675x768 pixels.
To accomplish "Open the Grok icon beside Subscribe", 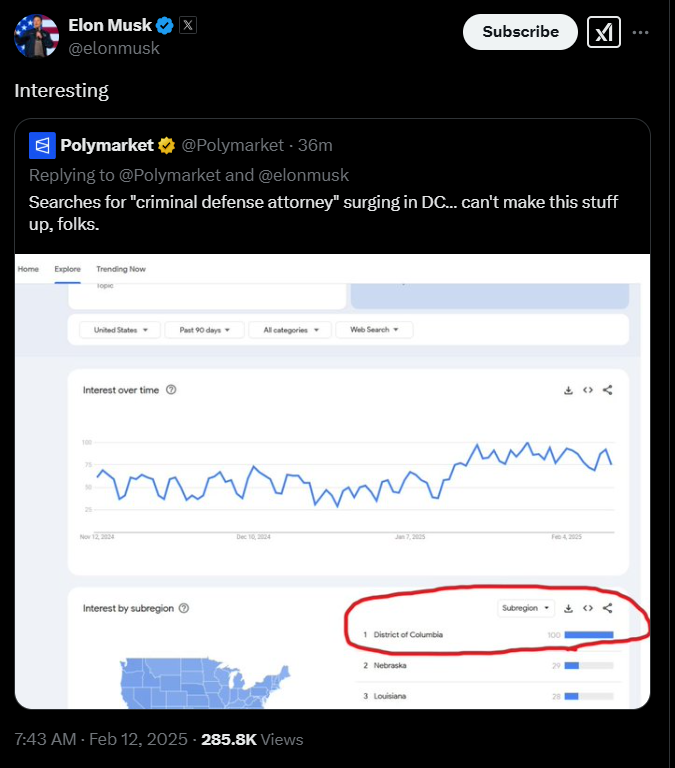I will point(603,32).
